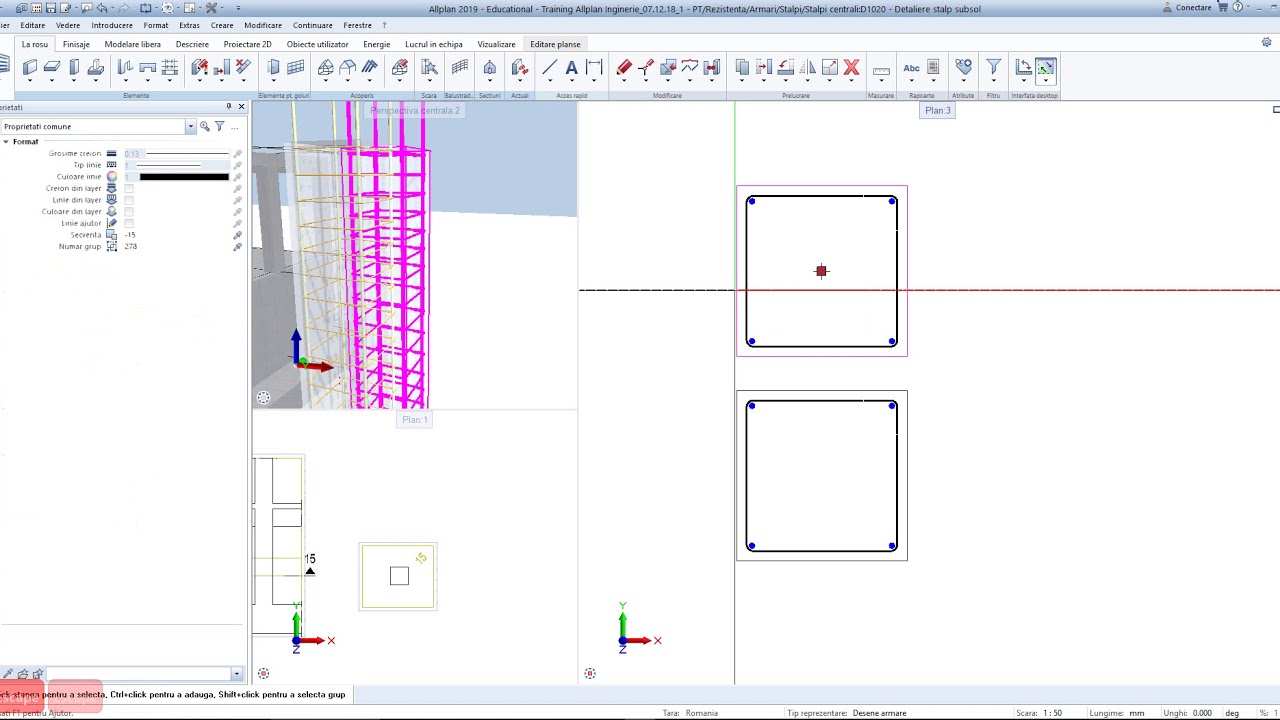Click the red X delete tool
This screenshot has width=1280, height=720.
click(852, 67)
